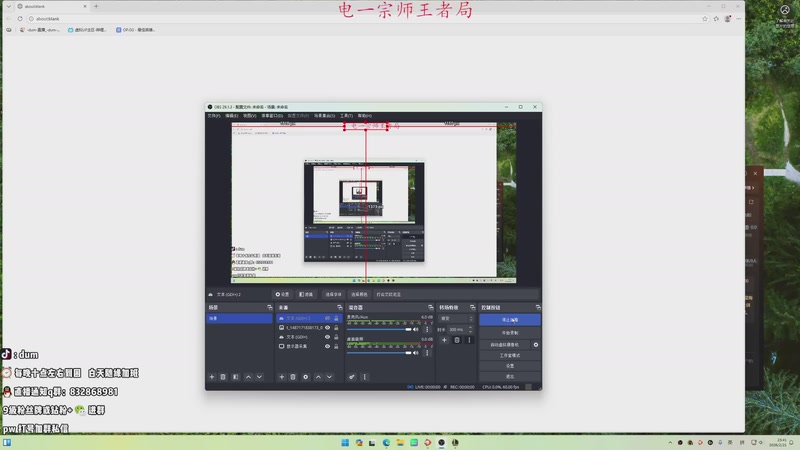
Task: Click the trash icon in the sources panel
Action: (x=292, y=377)
